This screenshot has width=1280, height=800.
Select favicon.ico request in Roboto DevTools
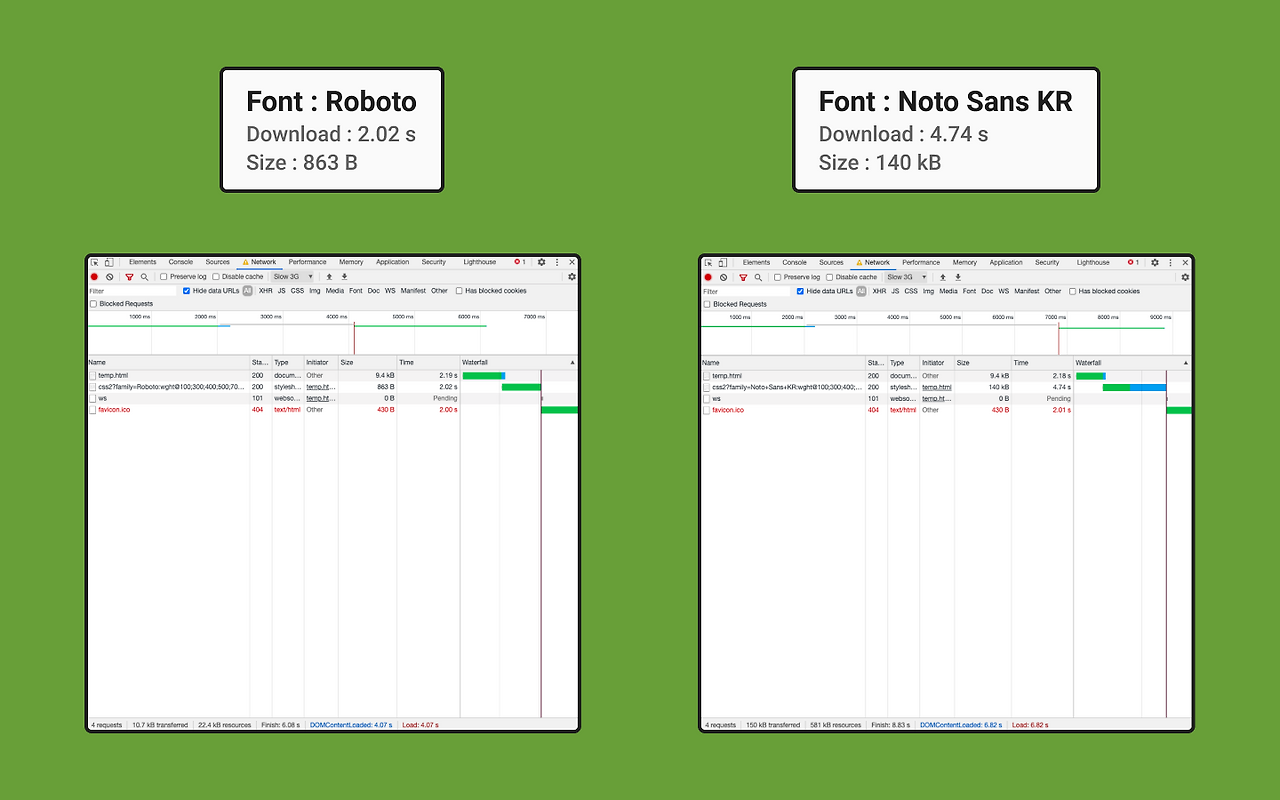point(114,410)
